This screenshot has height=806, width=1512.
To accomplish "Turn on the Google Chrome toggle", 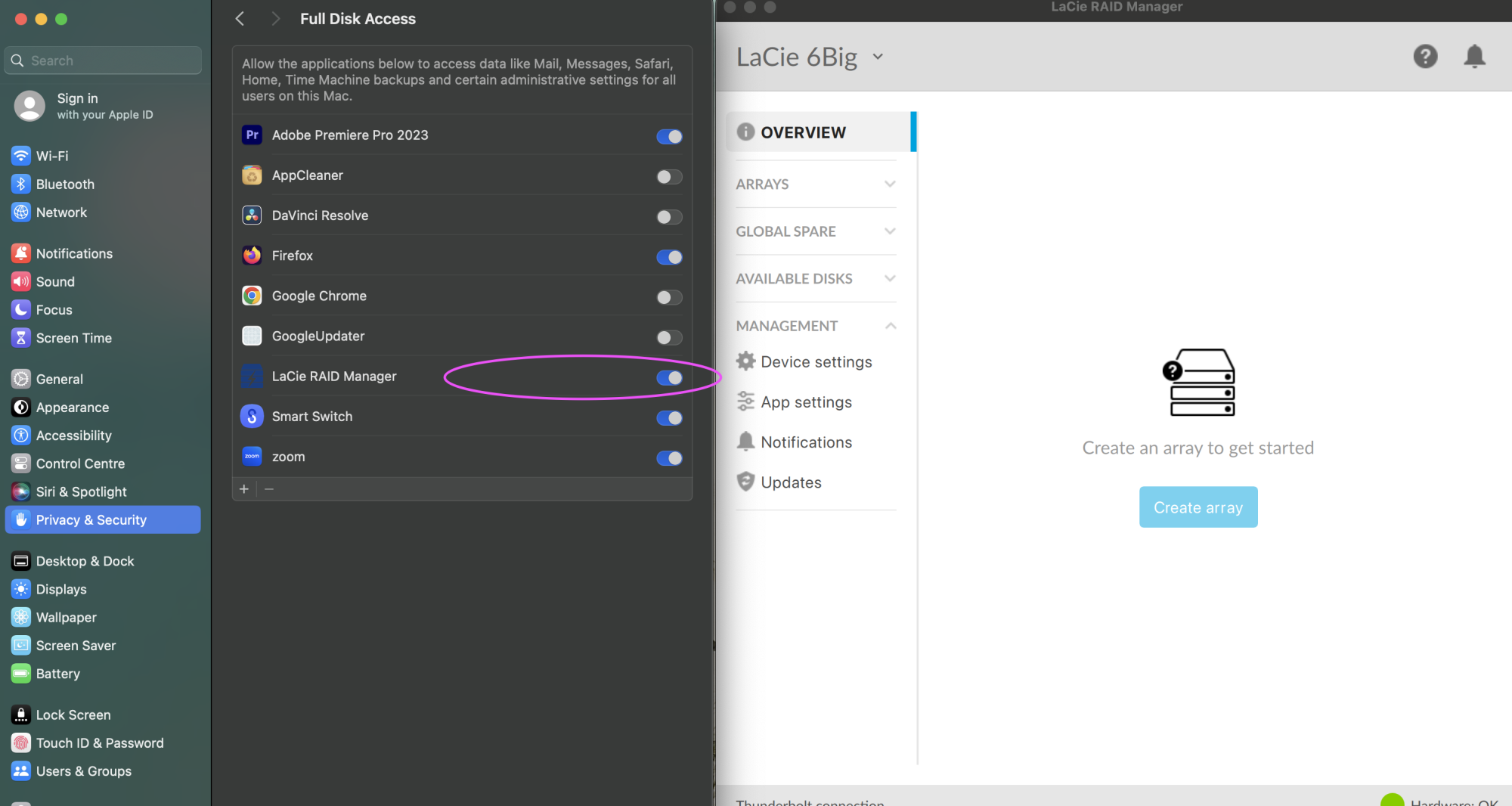I will point(669,296).
